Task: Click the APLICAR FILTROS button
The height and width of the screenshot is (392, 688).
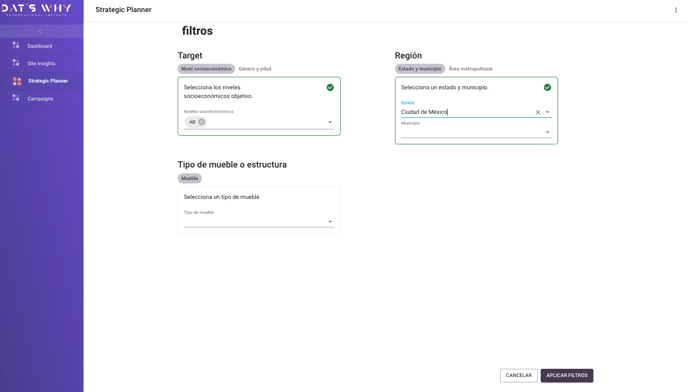Action: [x=567, y=375]
